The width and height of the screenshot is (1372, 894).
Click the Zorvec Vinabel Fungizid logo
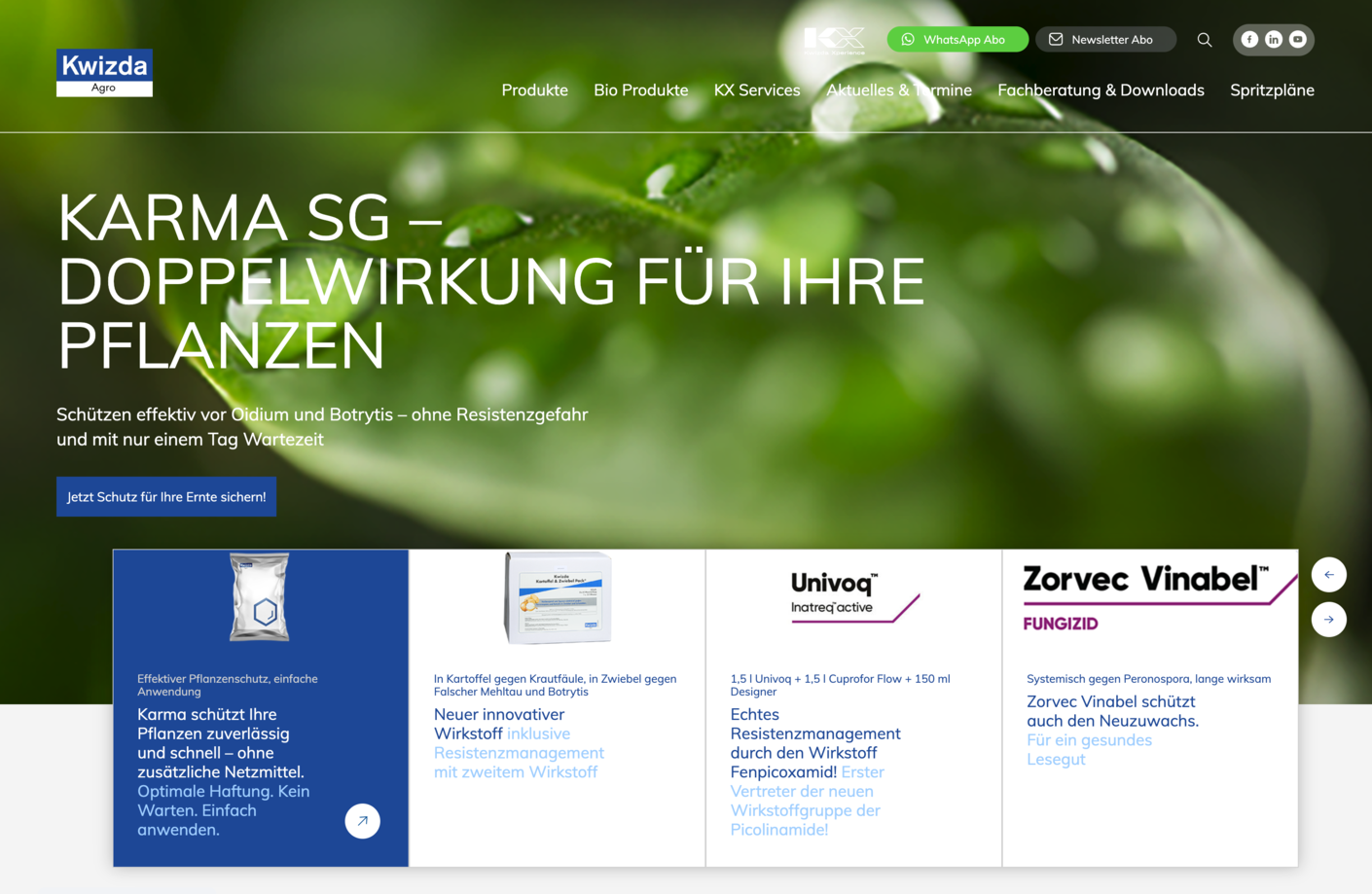tap(1159, 597)
